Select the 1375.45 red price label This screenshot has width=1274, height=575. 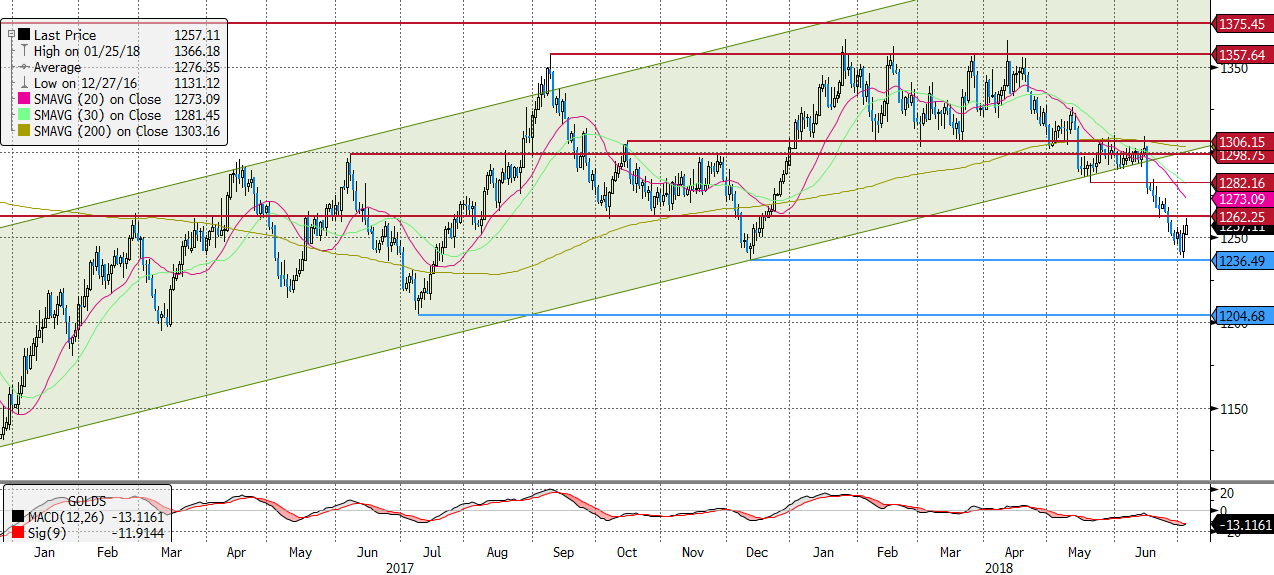[1241, 22]
